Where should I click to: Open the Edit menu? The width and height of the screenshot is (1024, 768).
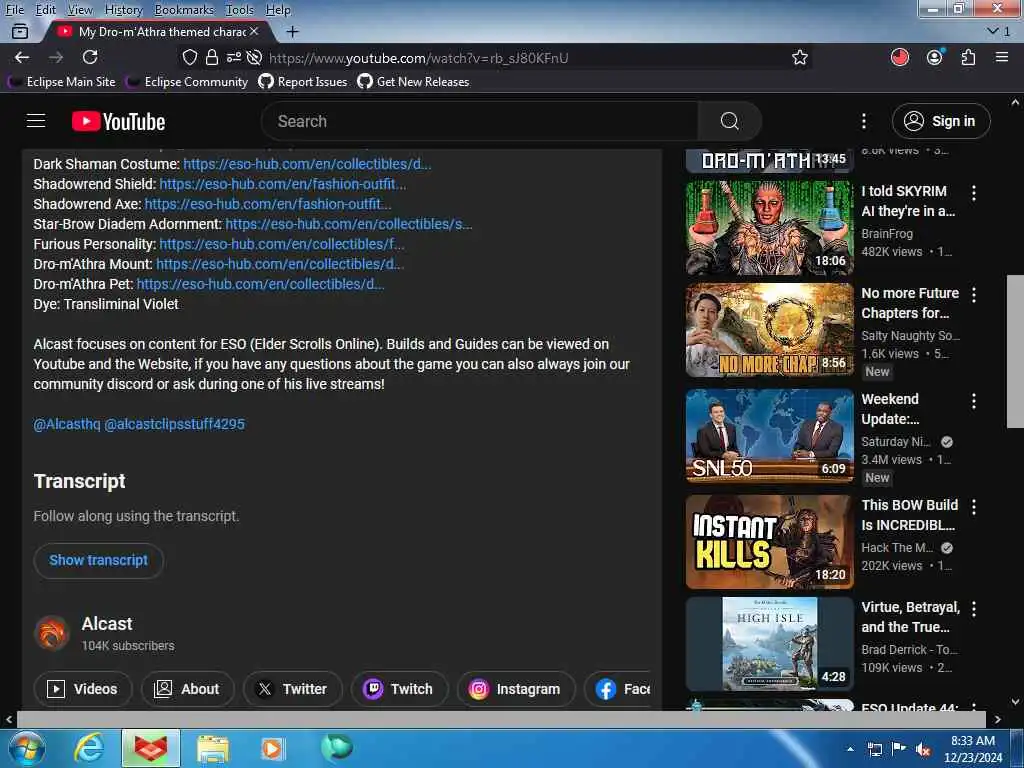point(46,10)
